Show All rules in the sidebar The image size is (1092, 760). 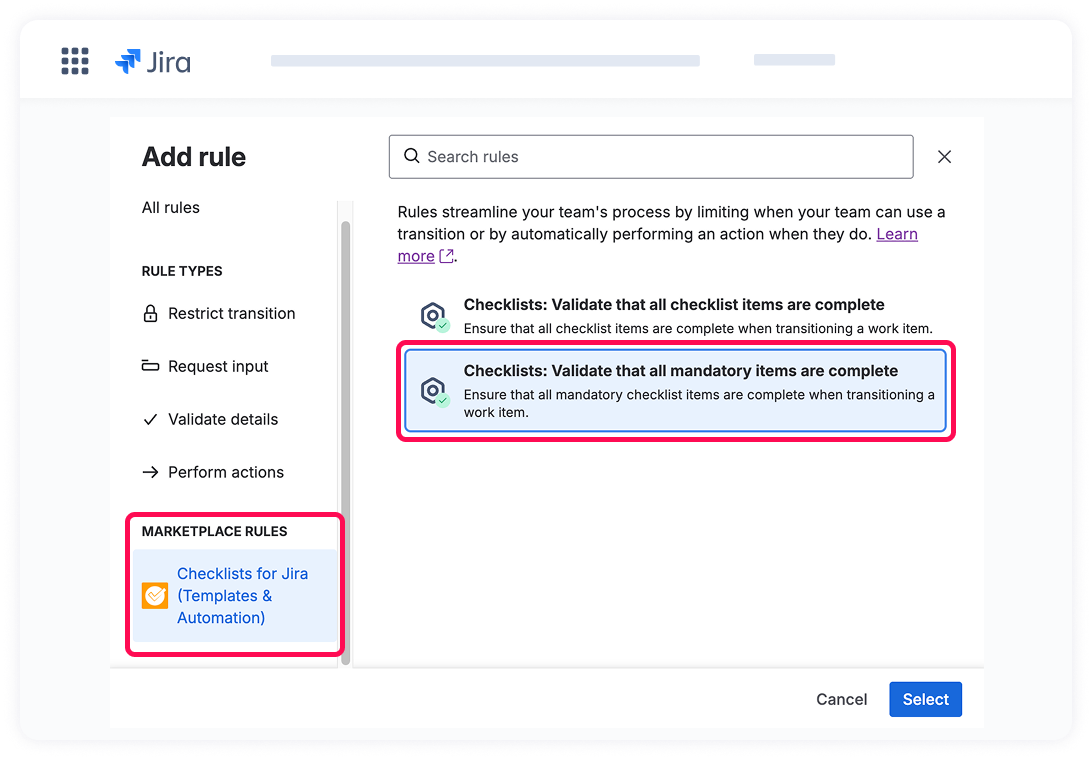[171, 208]
